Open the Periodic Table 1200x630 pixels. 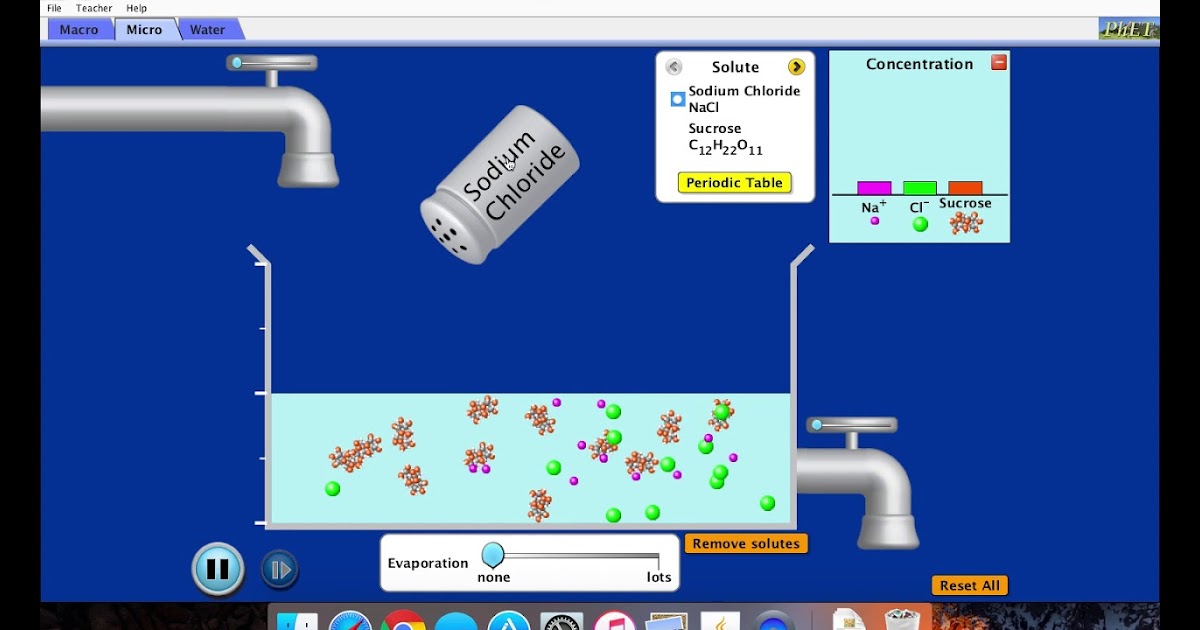(x=735, y=183)
